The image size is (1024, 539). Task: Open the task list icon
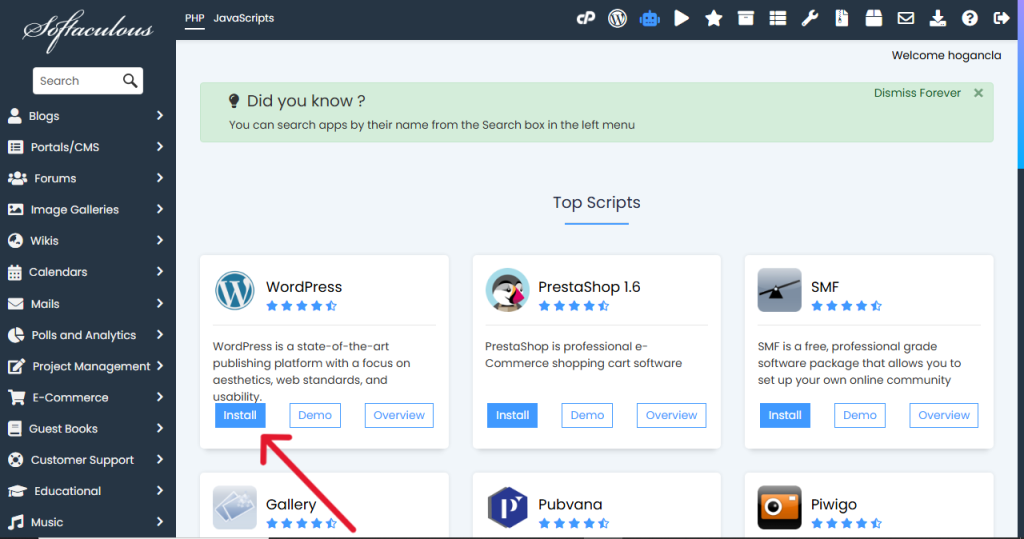click(x=777, y=18)
